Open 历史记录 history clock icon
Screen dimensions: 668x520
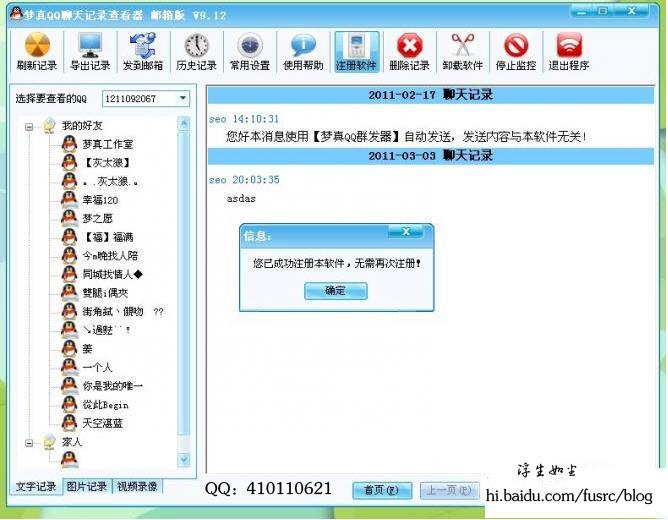pyautogui.click(x=196, y=52)
